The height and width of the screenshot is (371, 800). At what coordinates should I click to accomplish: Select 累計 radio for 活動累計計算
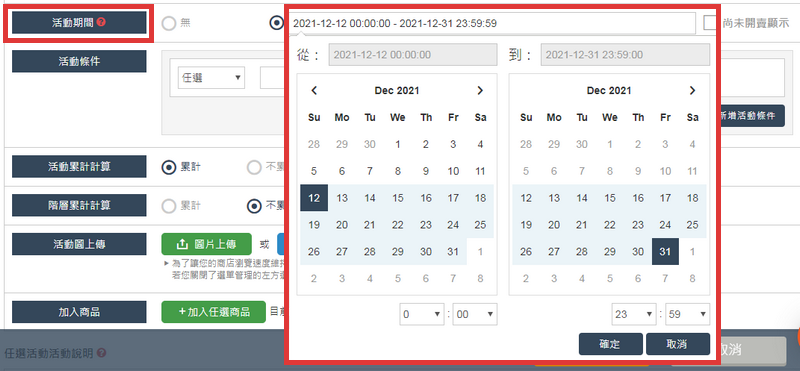169,167
